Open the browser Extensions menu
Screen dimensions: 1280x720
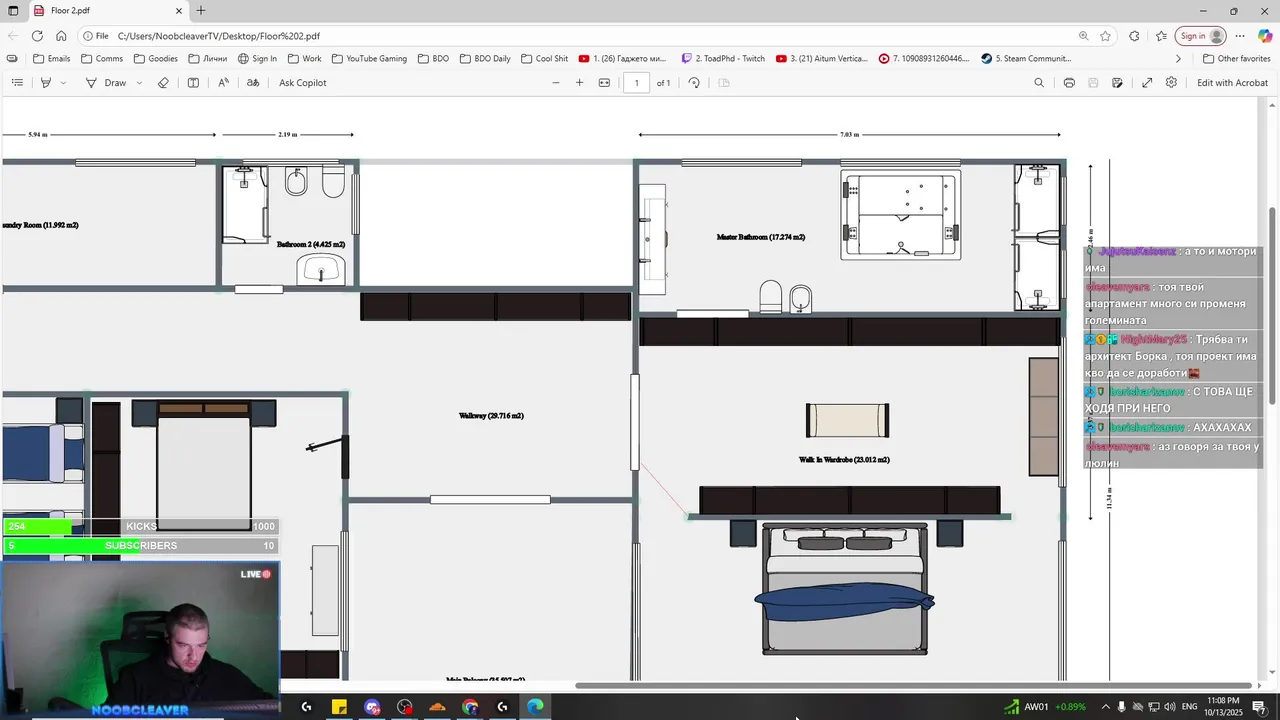click(1134, 36)
